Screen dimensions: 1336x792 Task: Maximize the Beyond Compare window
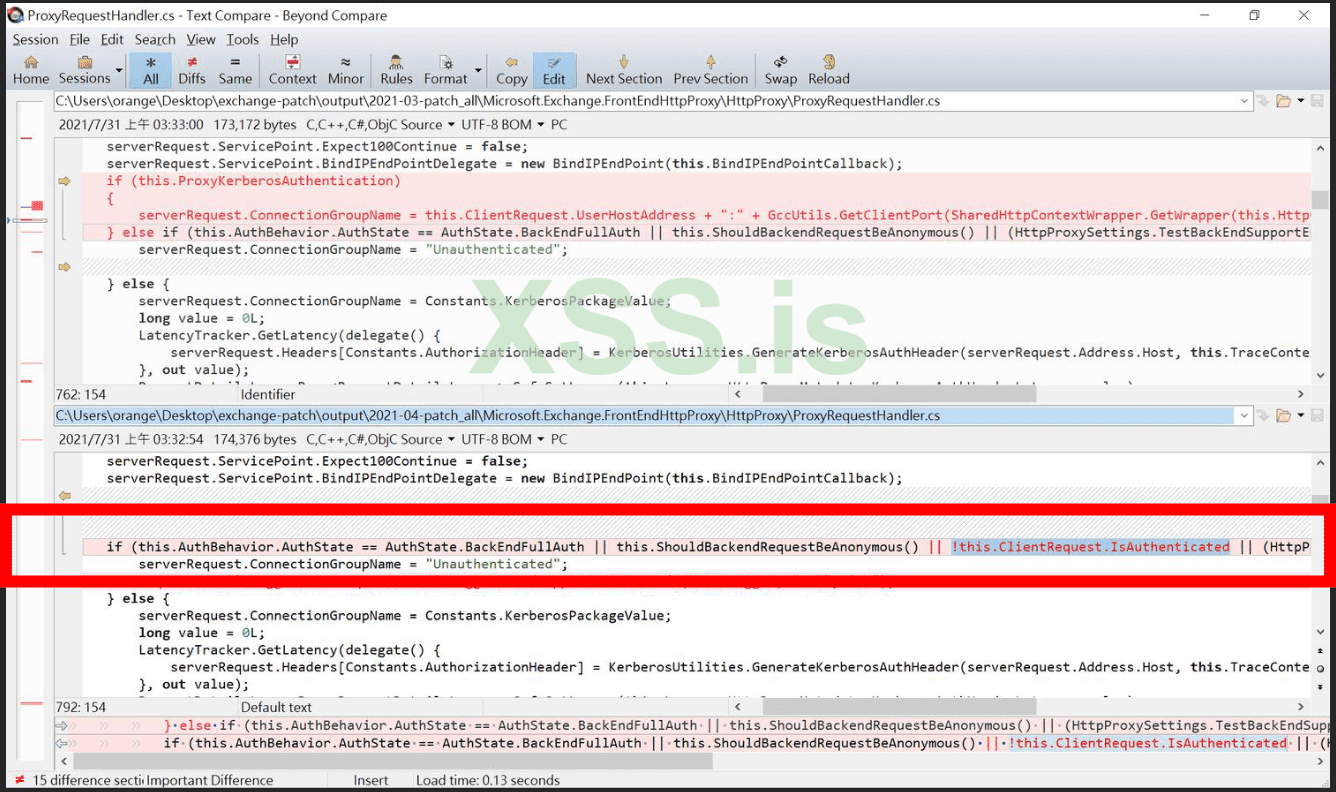tap(1254, 15)
